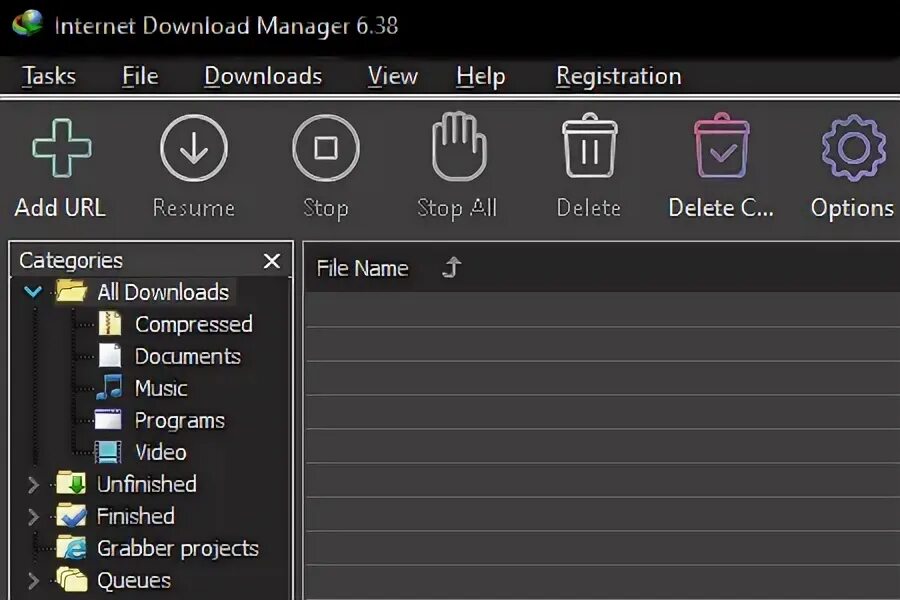
Task: Click the Delete Completed checkmark trash icon
Action: click(x=721, y=146)
